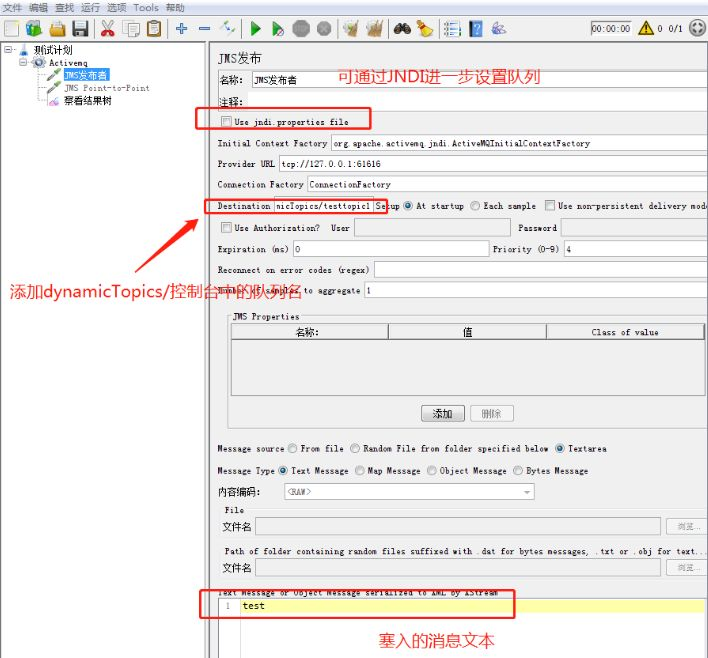Collapse the Activemq thread group node
Image resolution: width=708 pixels, height=658 pixels.
tap(23, 62)
